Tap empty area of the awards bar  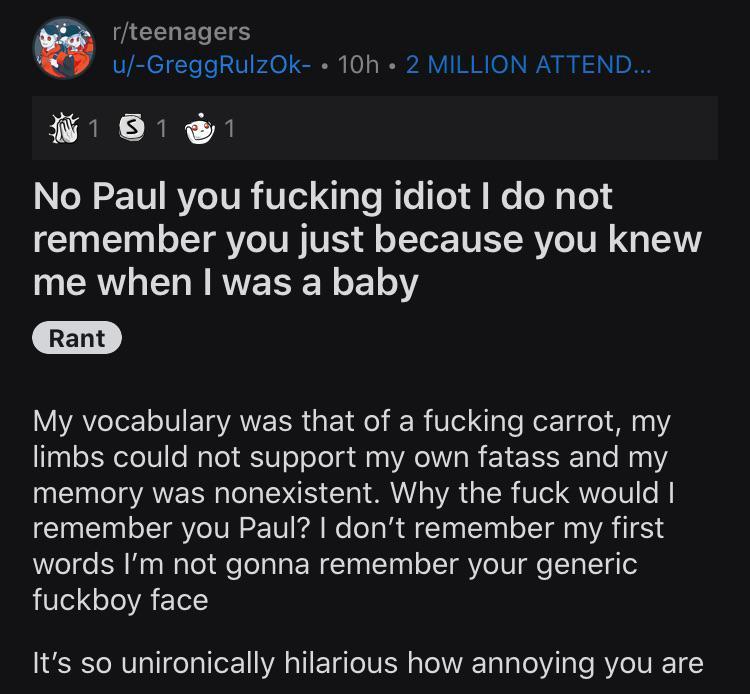click(480, 128)
